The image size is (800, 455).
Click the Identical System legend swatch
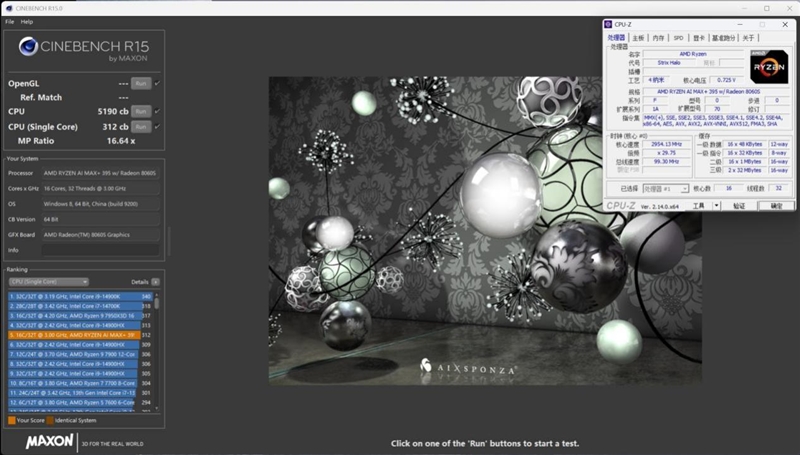click(49, 421)
